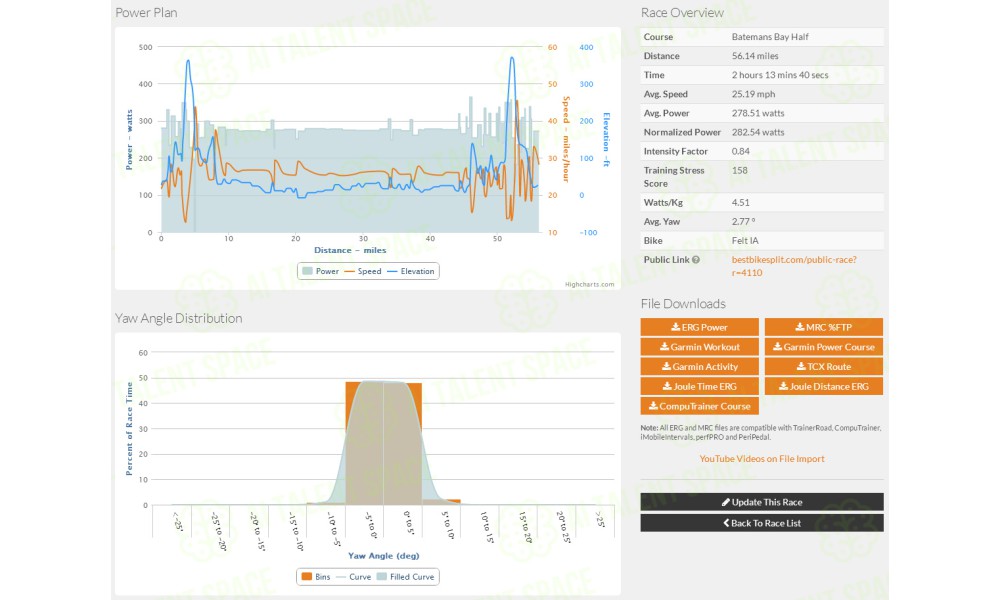
Task: Hide the Speed series via its legend entry
Action: click(363, 271)
